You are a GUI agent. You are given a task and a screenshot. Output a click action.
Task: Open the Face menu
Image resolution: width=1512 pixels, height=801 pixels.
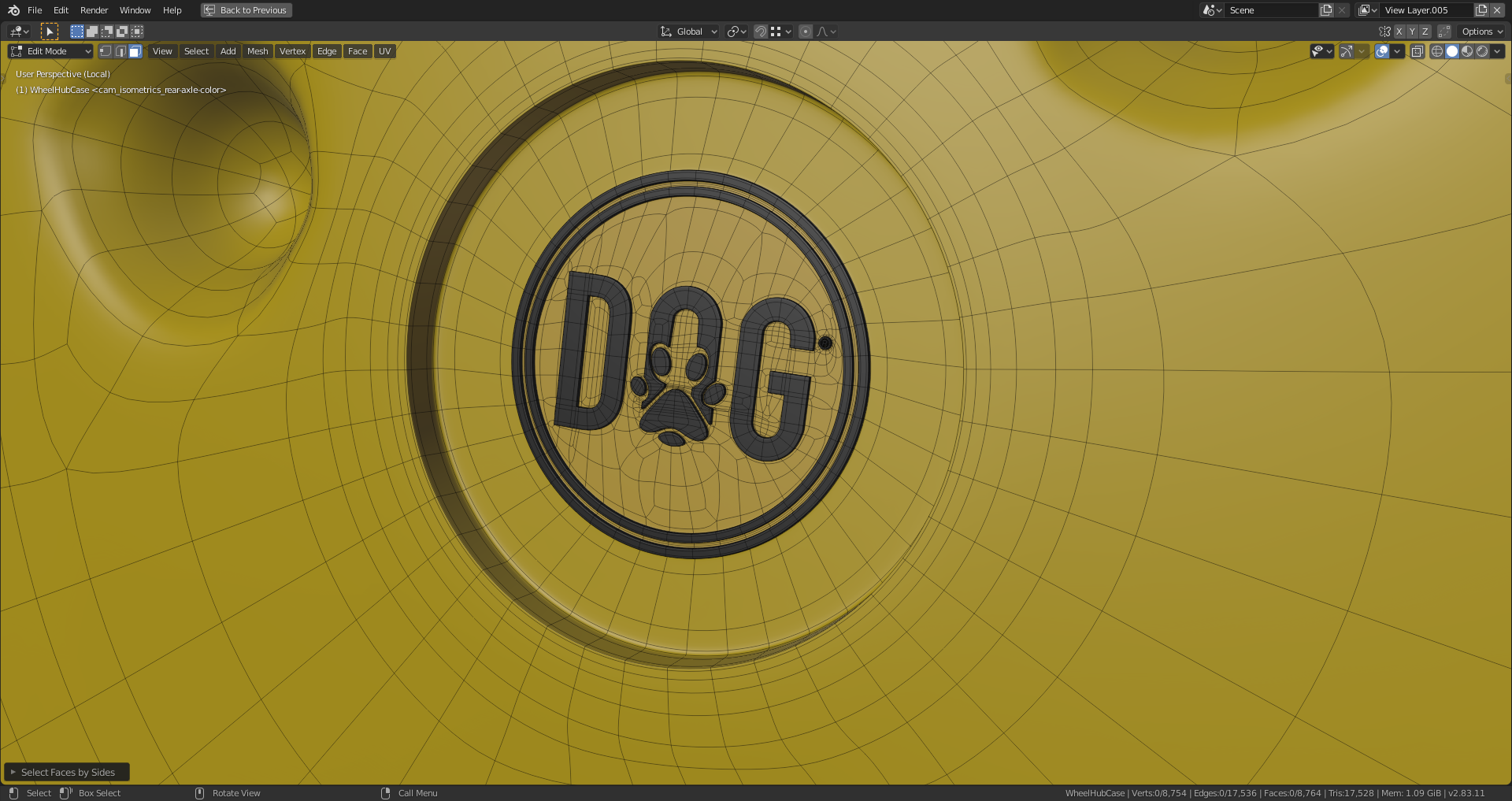click(x=358, y=51)
